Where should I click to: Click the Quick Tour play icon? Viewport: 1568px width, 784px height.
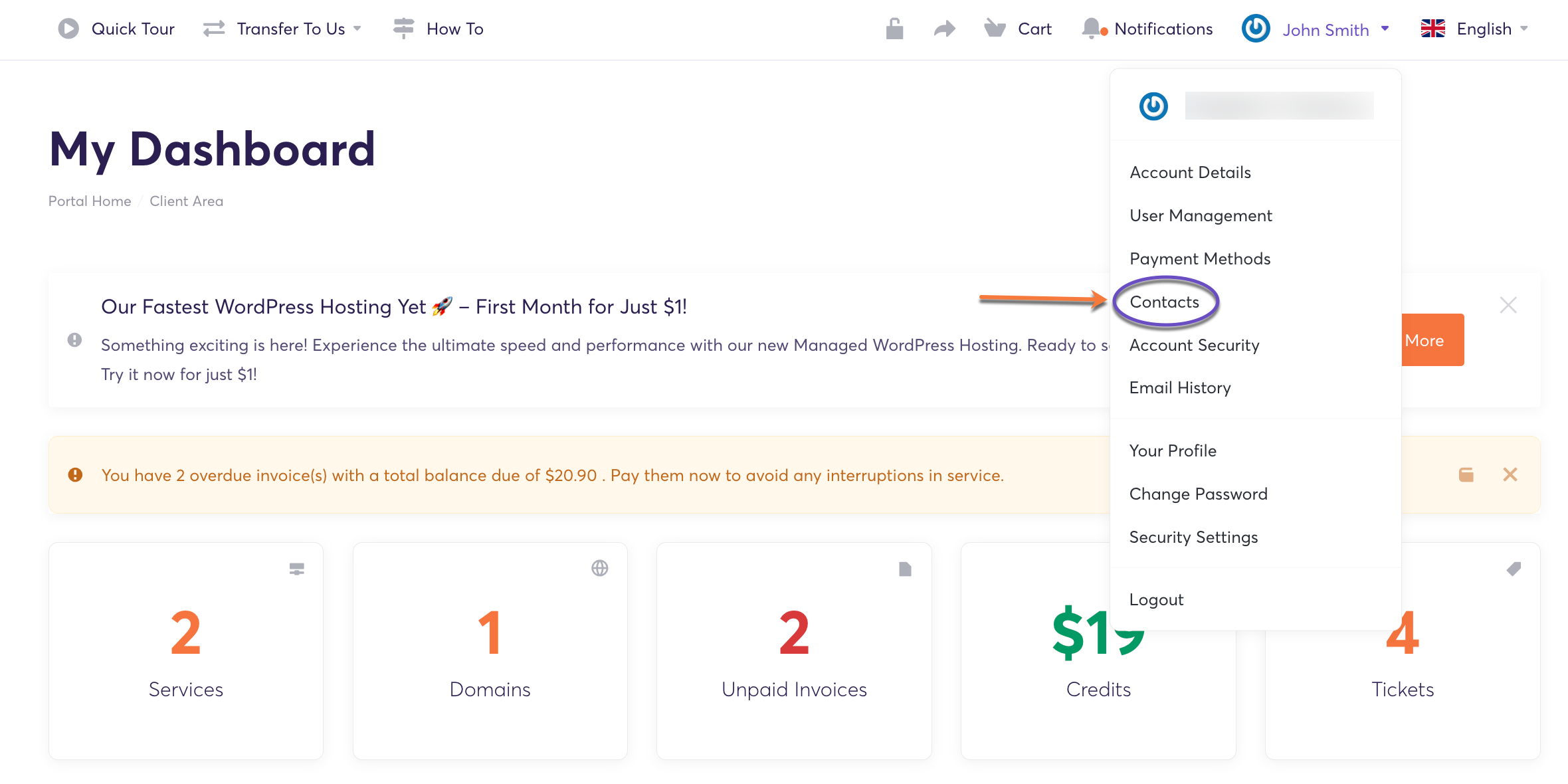(x=68, y=29)
